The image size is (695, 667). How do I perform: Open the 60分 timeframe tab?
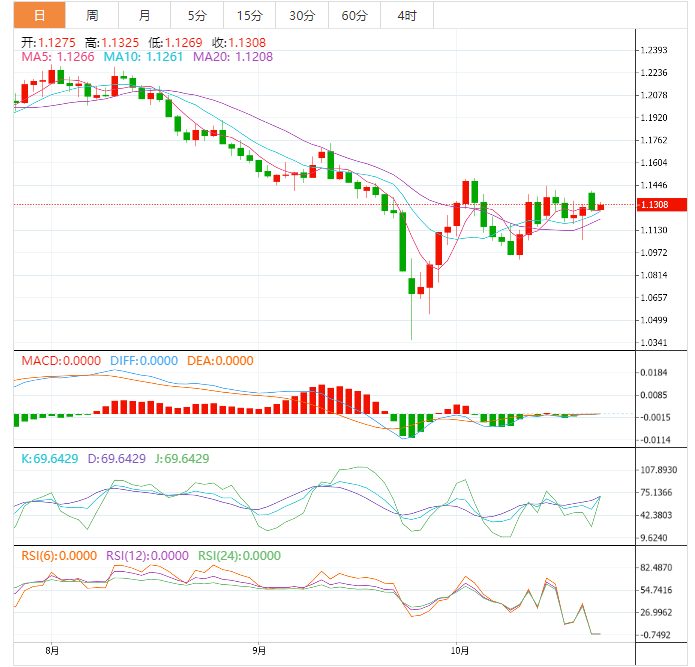(355, 16)
